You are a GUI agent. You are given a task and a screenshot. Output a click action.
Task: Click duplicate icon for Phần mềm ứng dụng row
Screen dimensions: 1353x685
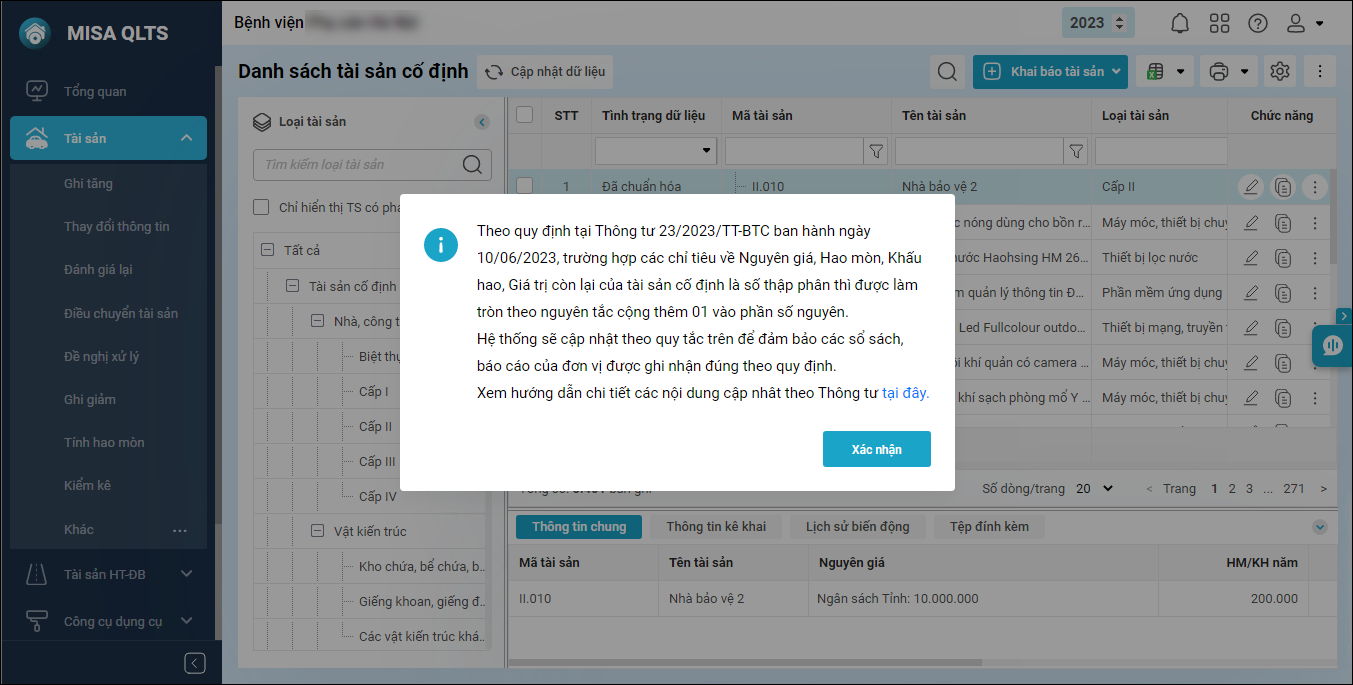tap(1283, 292)
